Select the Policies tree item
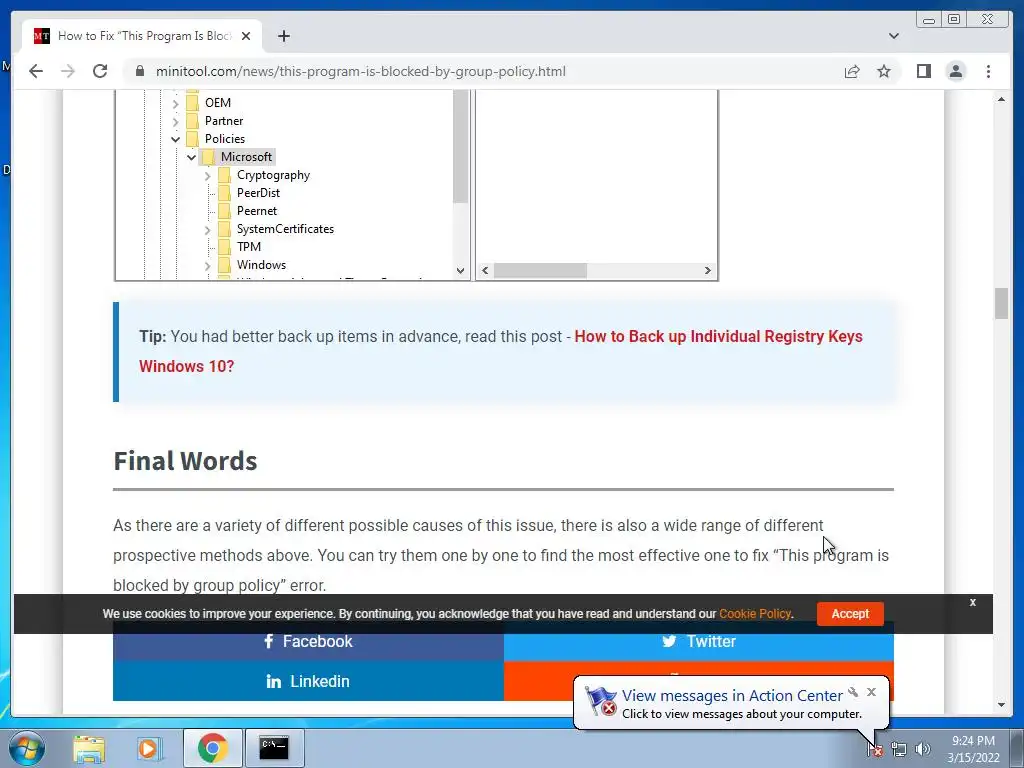This screenshot has height=768, width=1024. (x=225, y=138)
